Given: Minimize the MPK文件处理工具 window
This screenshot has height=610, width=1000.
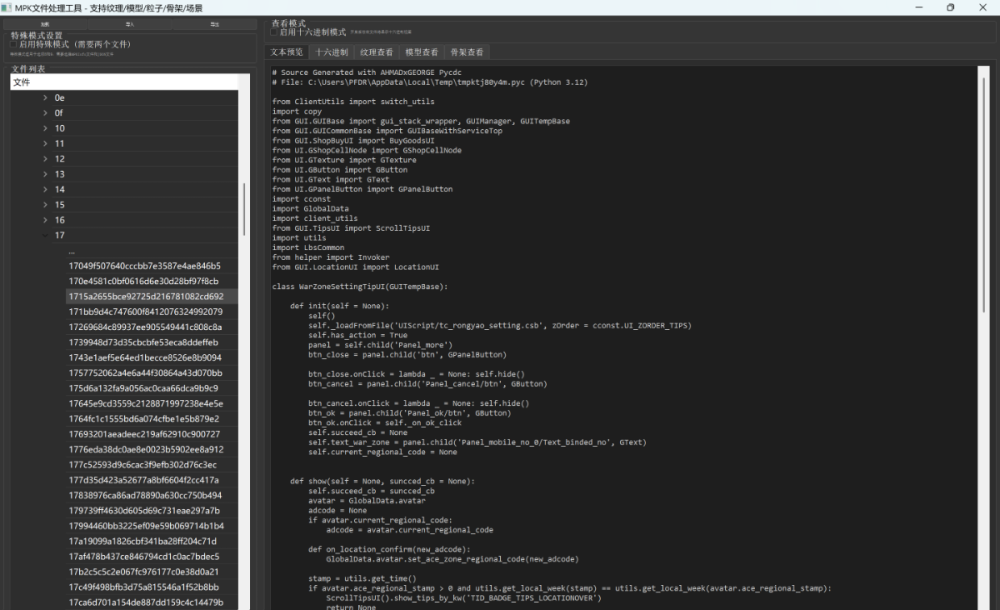Looking at the screenshot, I should click(919, 8).
